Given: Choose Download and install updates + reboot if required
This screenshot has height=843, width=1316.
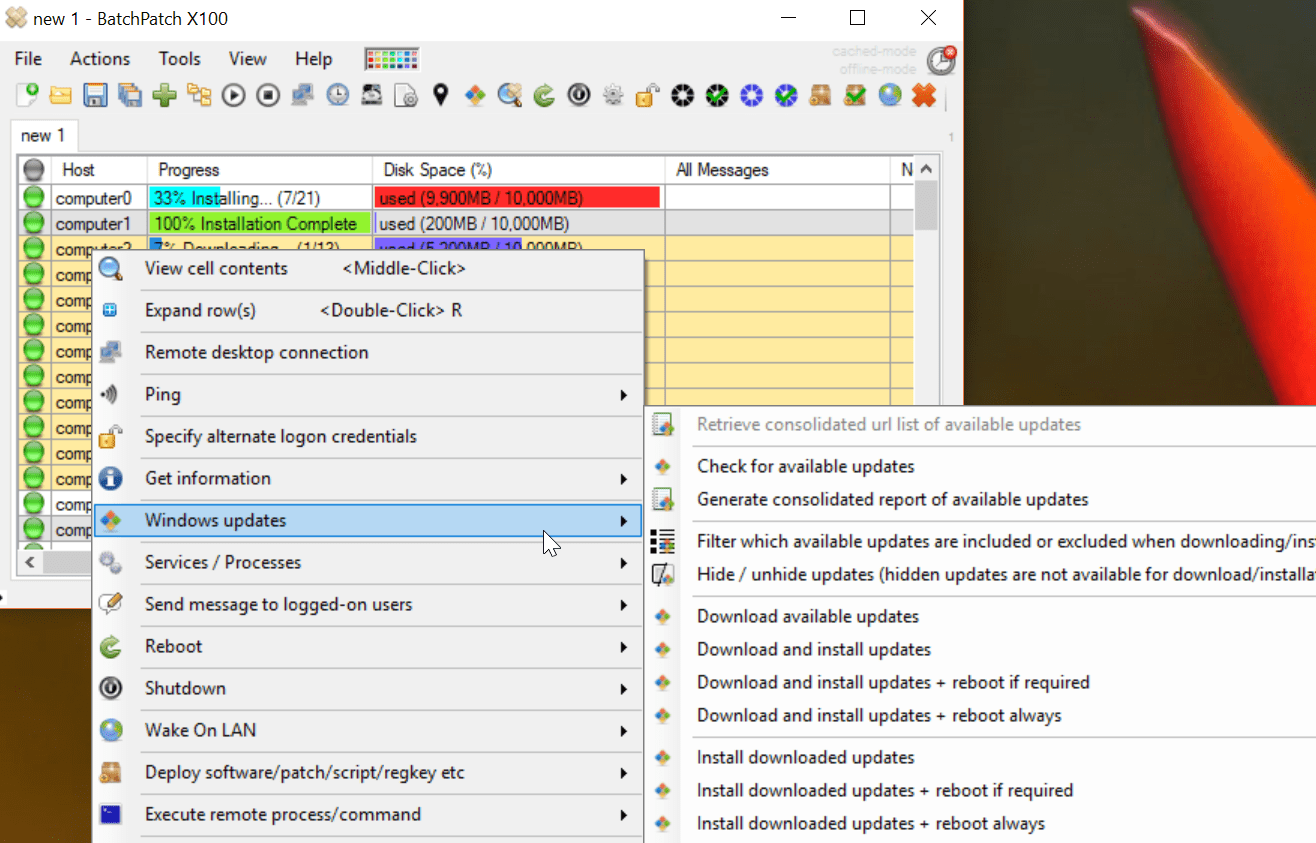Looking at the screenshot, I should 981,683.
